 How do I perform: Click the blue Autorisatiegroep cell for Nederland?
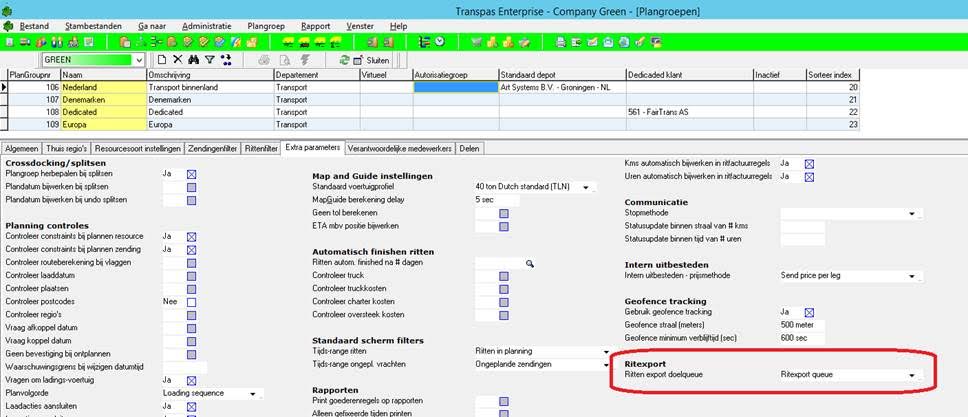453,87
